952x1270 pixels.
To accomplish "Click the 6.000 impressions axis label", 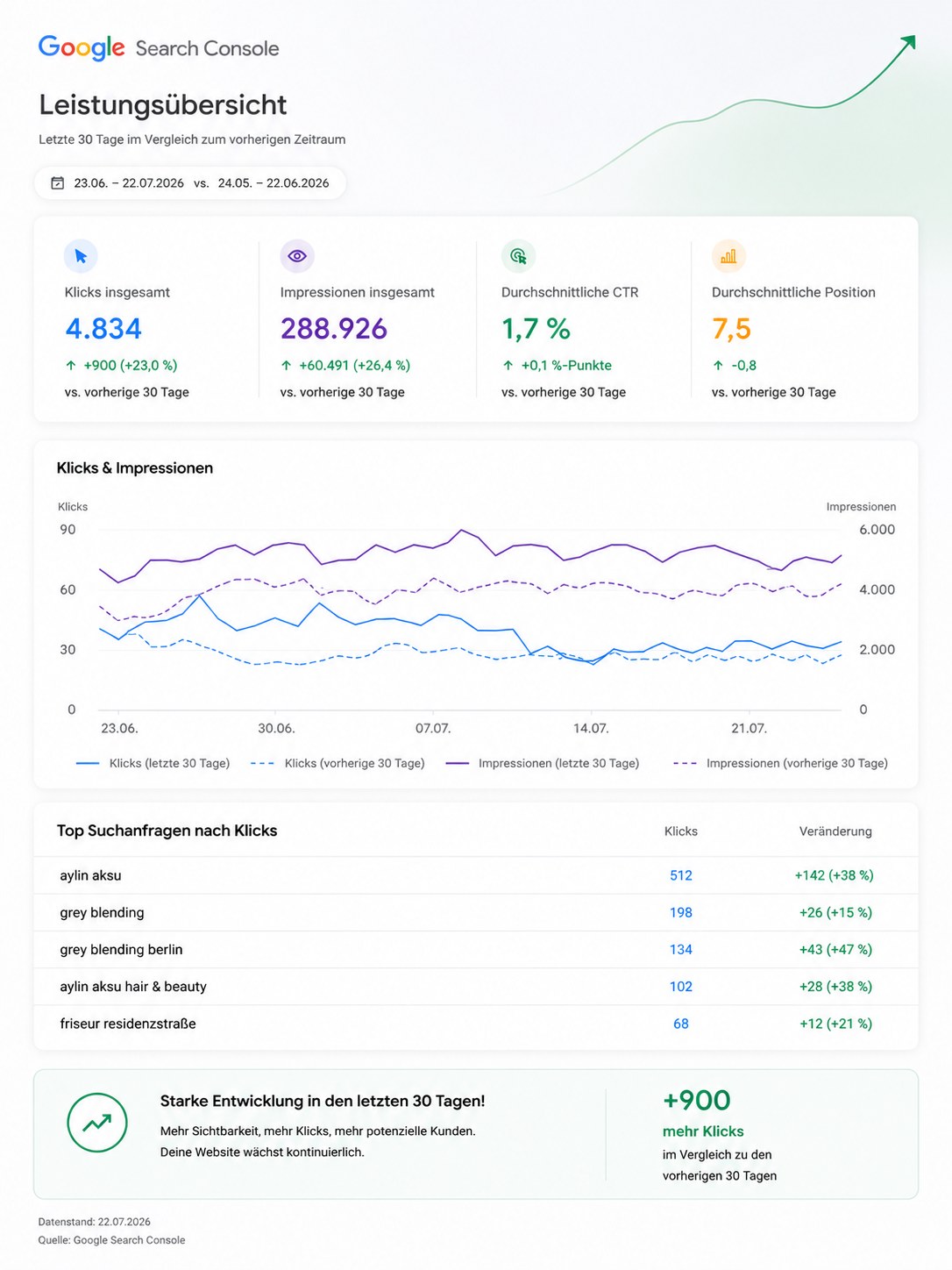I will point(877,530).
